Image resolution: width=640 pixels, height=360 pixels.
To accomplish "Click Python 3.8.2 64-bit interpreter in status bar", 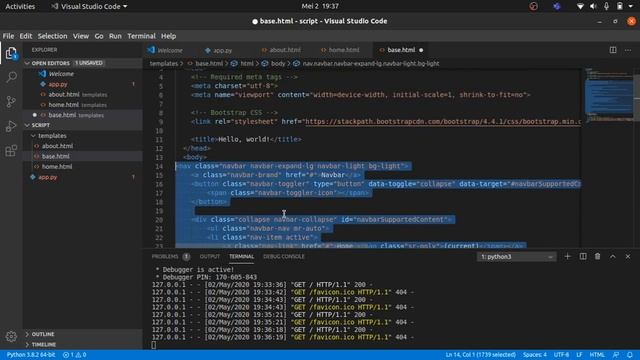I will [x=31, y=355].
